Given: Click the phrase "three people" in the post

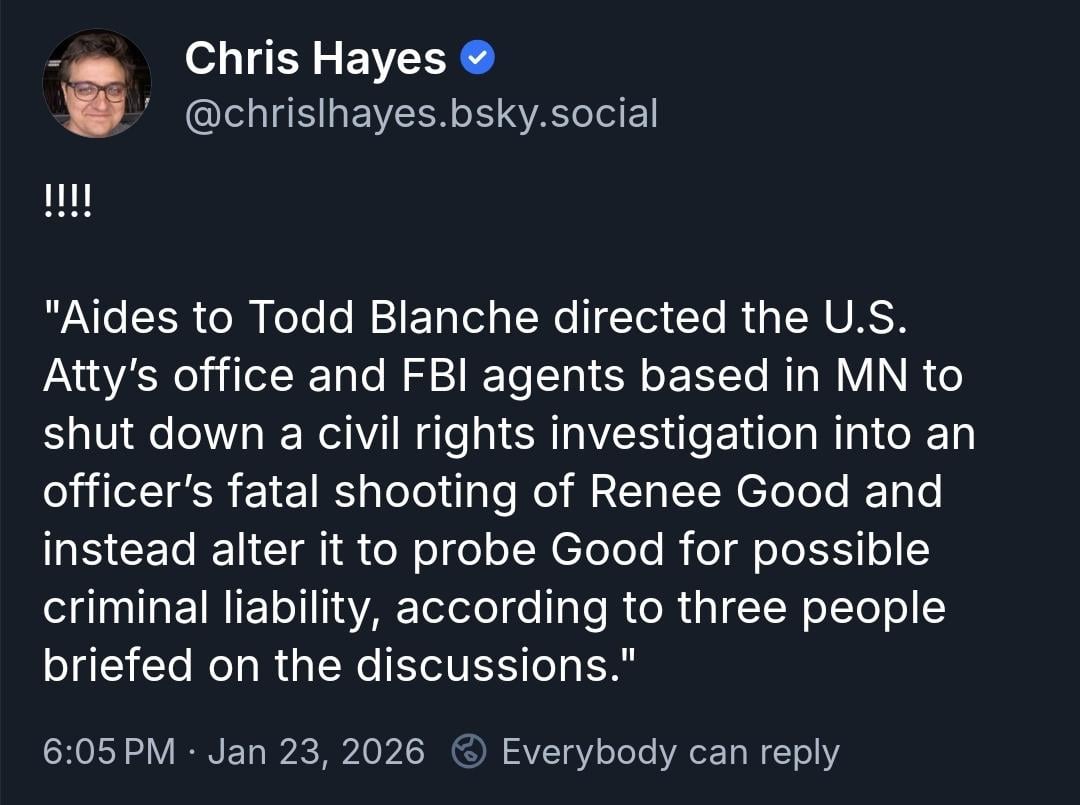Looking at the screenshot, I should coord(812,607).
